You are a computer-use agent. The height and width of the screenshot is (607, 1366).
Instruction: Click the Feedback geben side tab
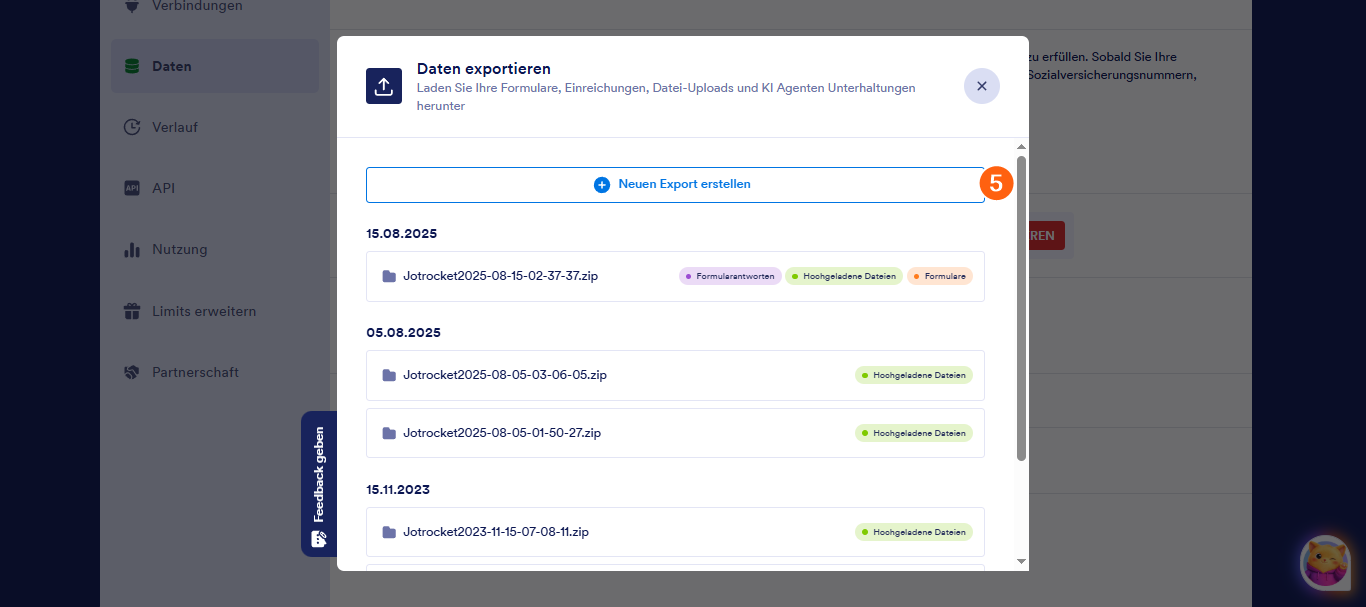319,484
